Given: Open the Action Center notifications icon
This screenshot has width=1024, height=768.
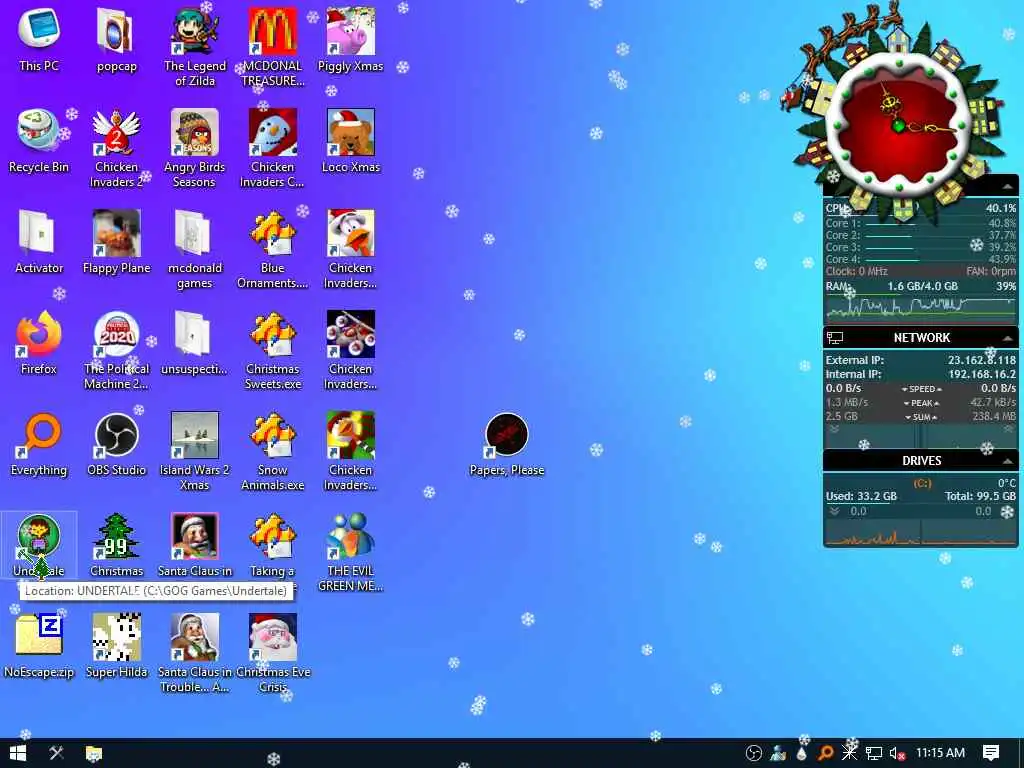Looking at the screenshot, I should coord(991,753).
